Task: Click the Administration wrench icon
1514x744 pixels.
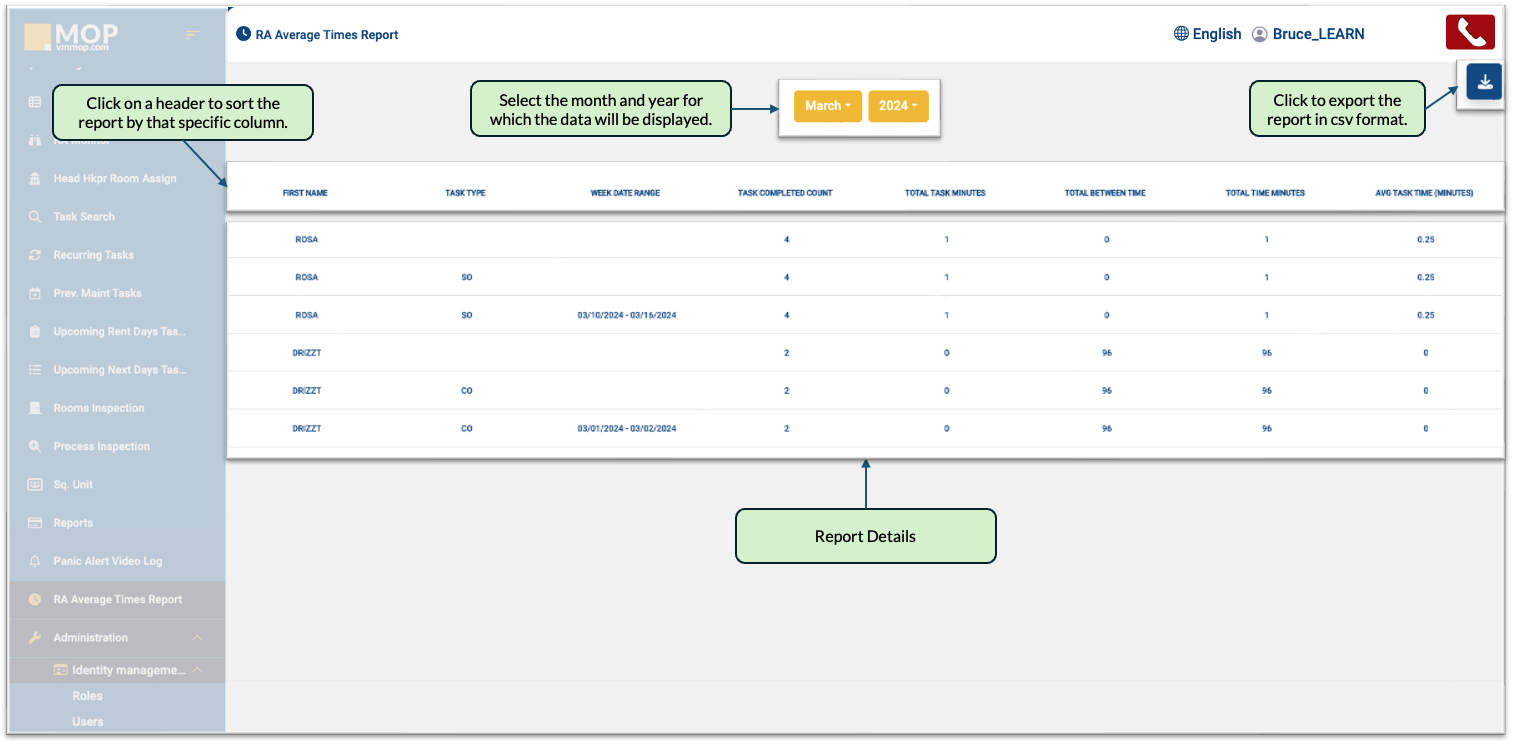Action: click(x=35, y=638)
